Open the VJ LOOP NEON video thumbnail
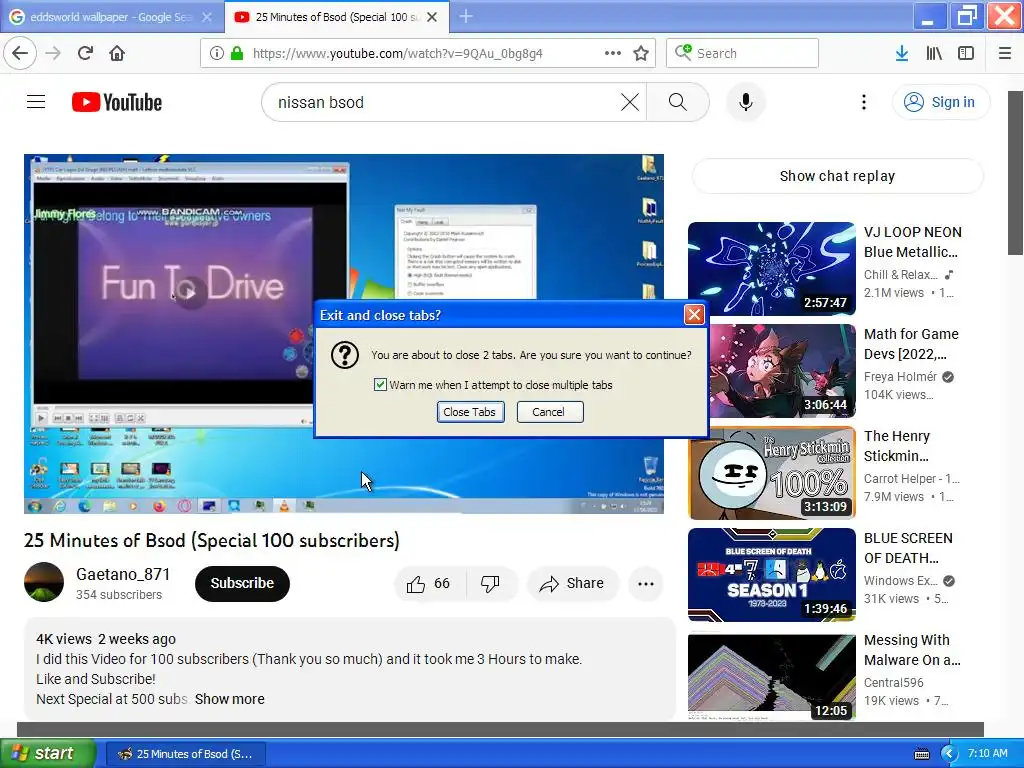Image resolution: width=1024 pixels, height=768 pixels. pyautogui.click(x=772, y=268)
